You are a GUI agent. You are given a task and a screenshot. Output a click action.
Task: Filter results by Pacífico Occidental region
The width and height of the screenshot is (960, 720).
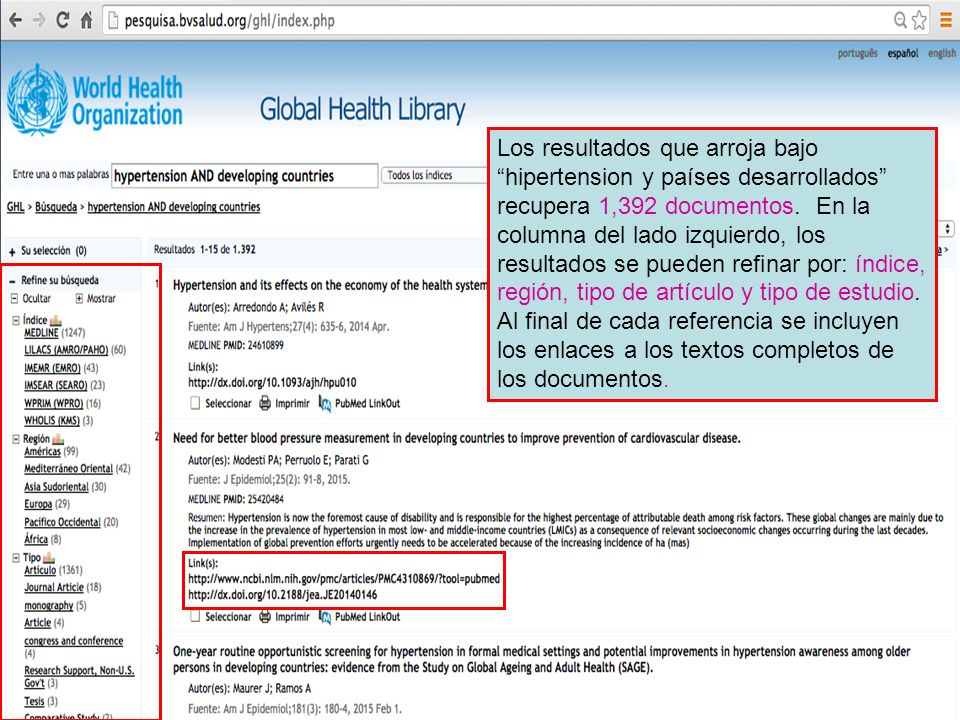click(x=62, y=522)
